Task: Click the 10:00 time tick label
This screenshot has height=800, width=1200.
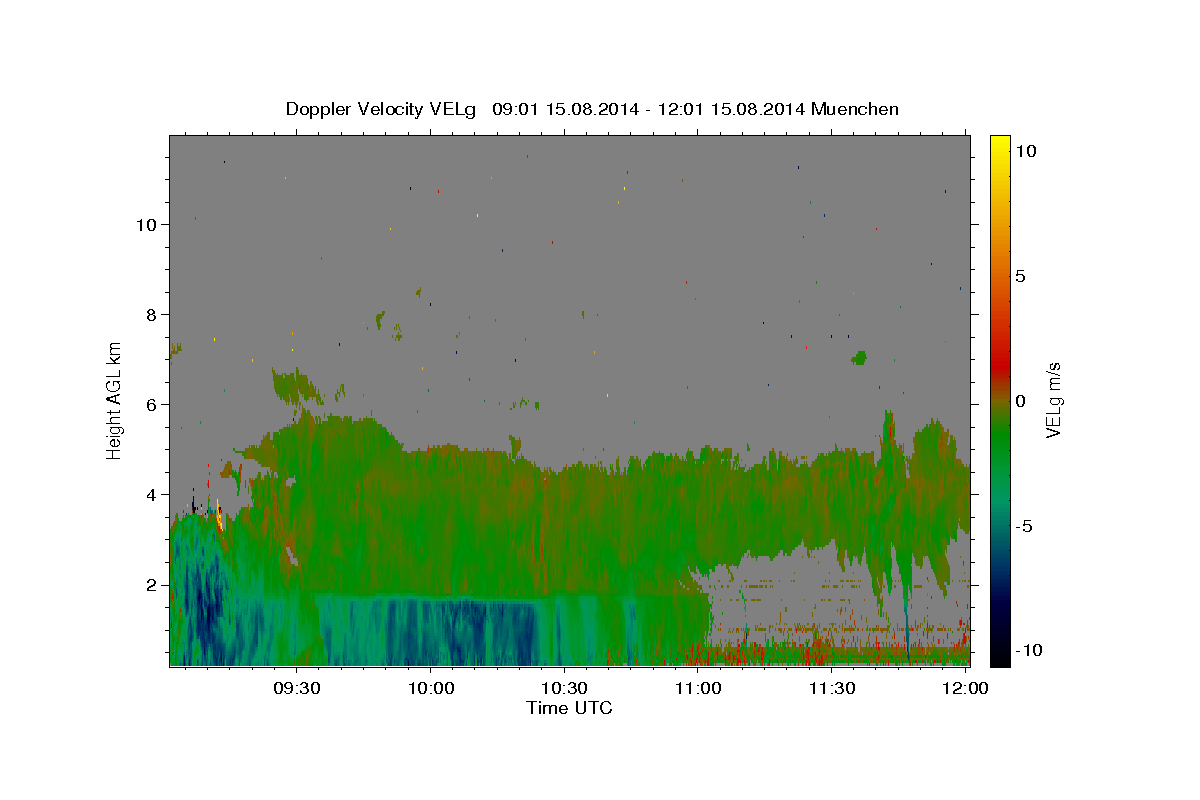Action: 431,688
